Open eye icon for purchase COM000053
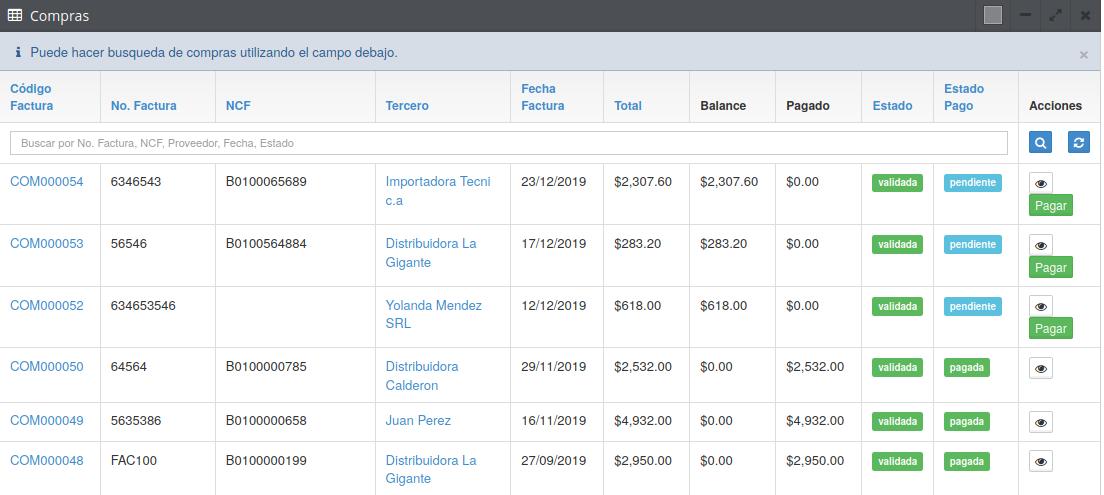 click(x=1041, y=245)
